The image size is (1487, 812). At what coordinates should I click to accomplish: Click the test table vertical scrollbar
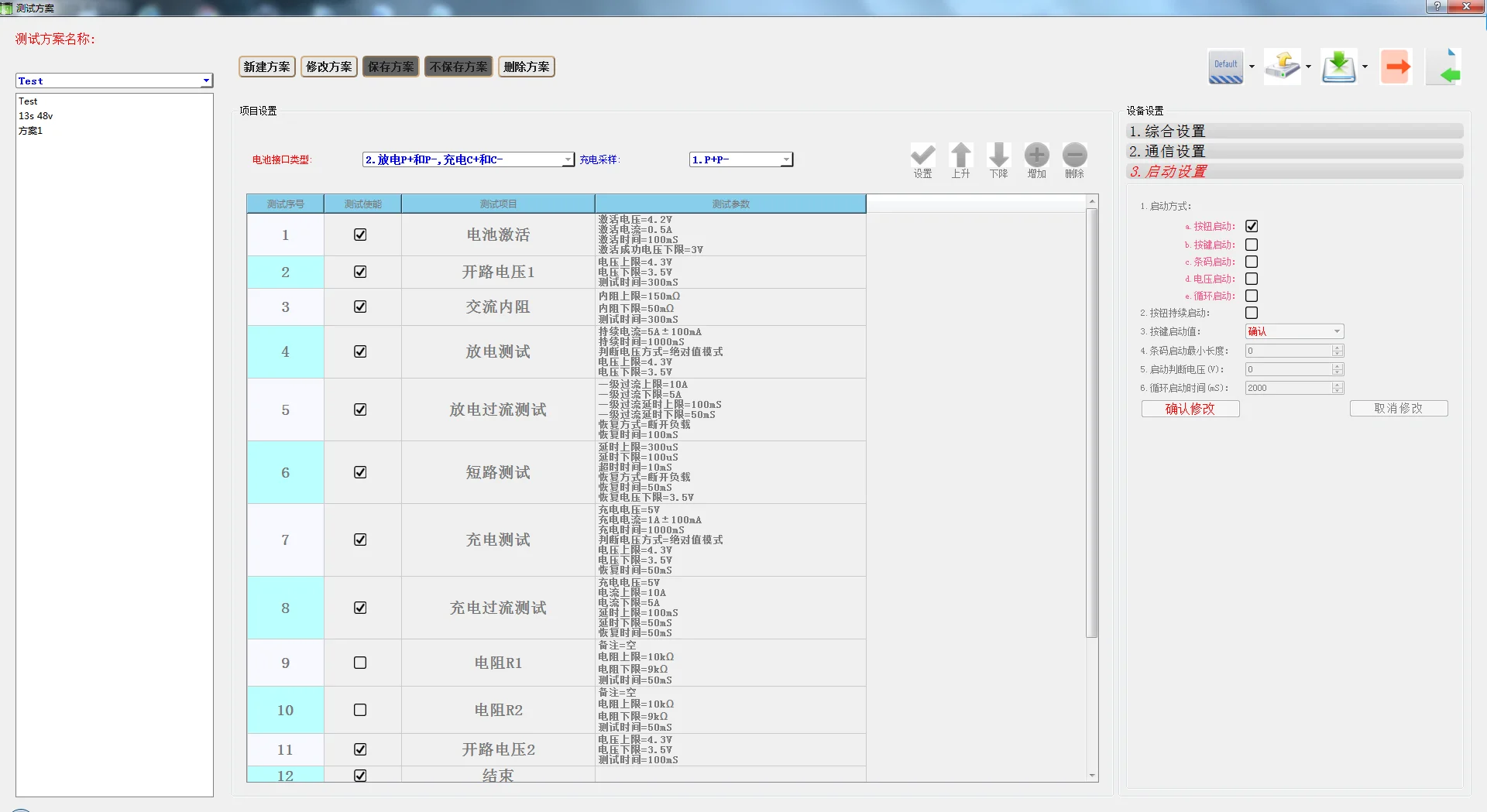tap(1092, 423)
